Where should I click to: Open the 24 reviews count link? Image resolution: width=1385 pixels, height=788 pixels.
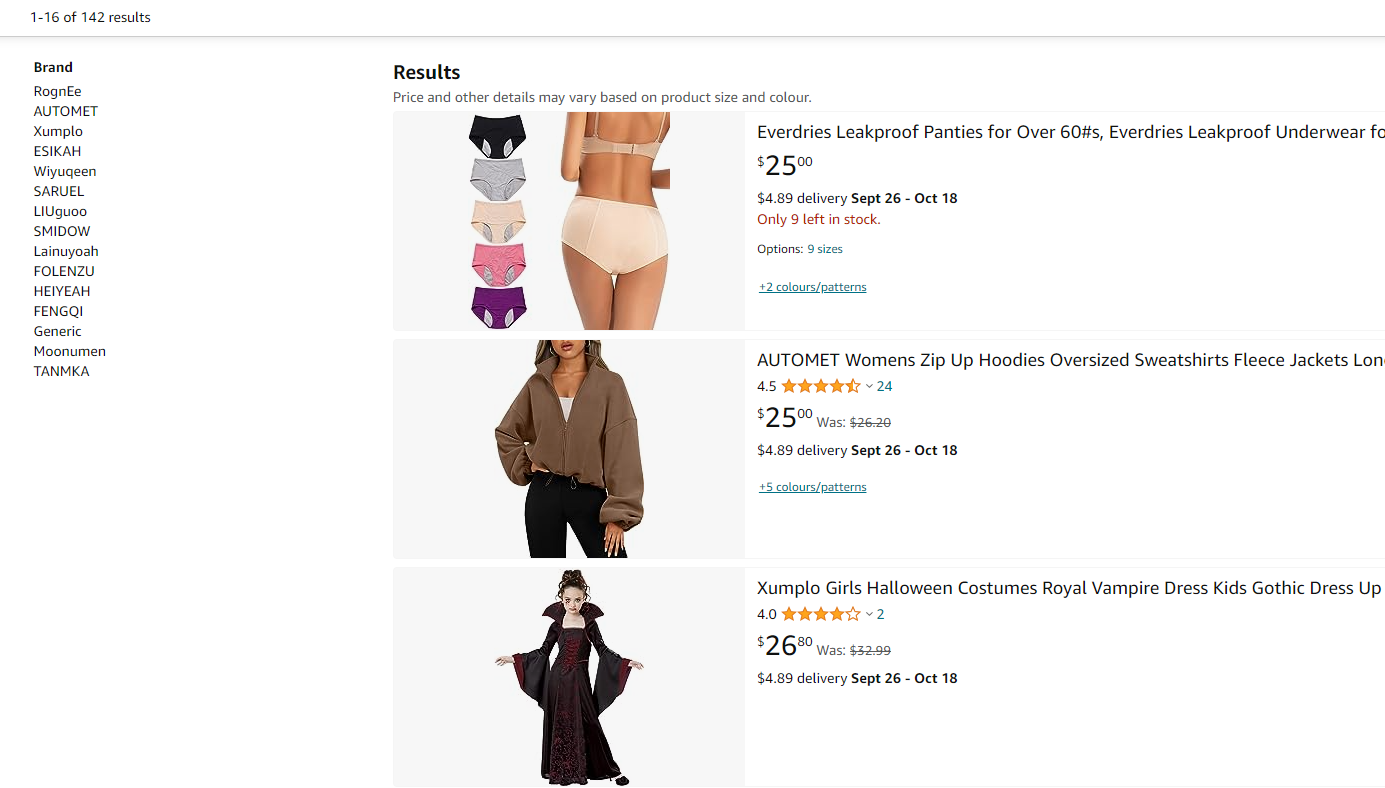click(884, 386)
